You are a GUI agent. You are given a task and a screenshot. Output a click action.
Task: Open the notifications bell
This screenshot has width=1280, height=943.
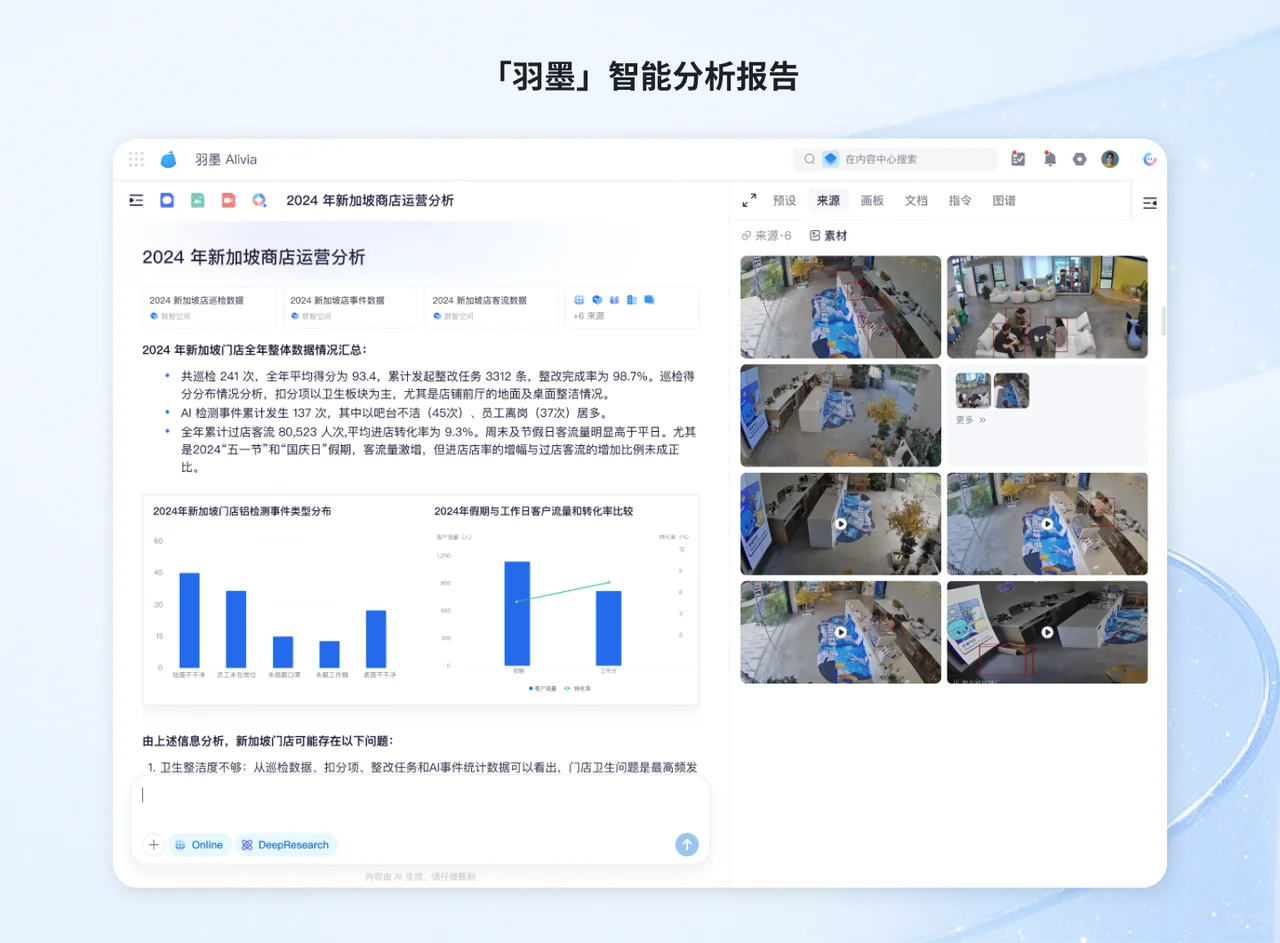pos(1049,159)
